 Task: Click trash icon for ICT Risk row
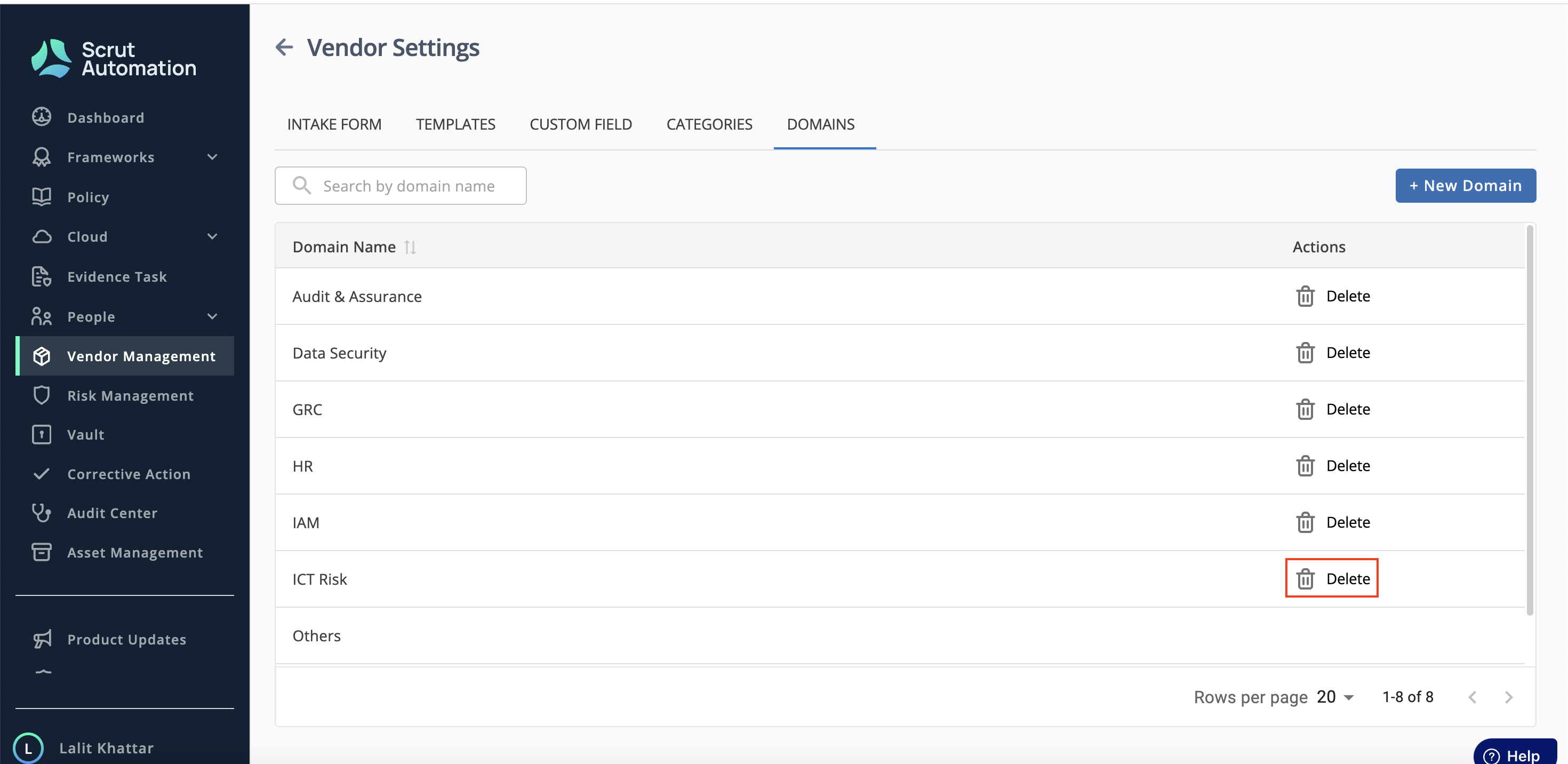pyautogui.click(x=1305, y=579)
